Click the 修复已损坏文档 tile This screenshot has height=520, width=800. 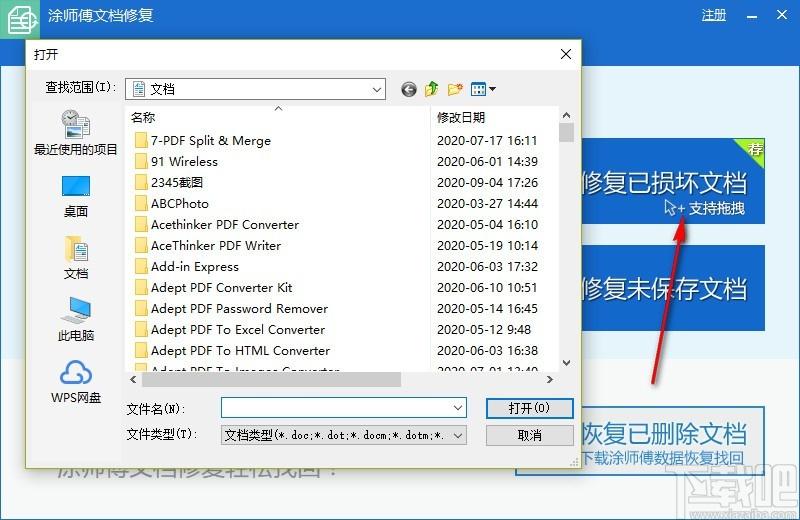pyautogui.click(x=672, y=181)
